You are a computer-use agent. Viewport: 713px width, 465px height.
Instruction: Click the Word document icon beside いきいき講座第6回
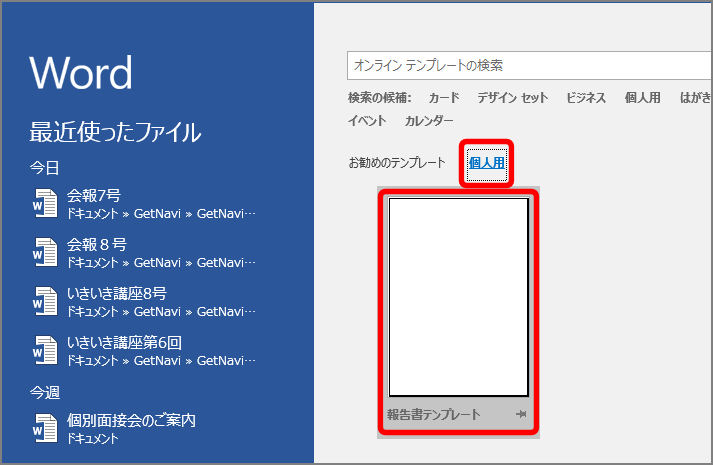(x=45, y=350)
